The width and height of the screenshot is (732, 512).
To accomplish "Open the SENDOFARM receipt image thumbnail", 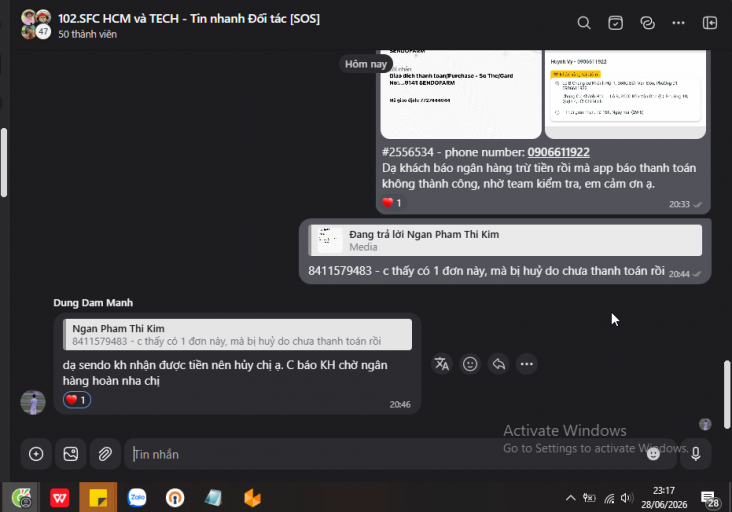I will pos(461,94).
